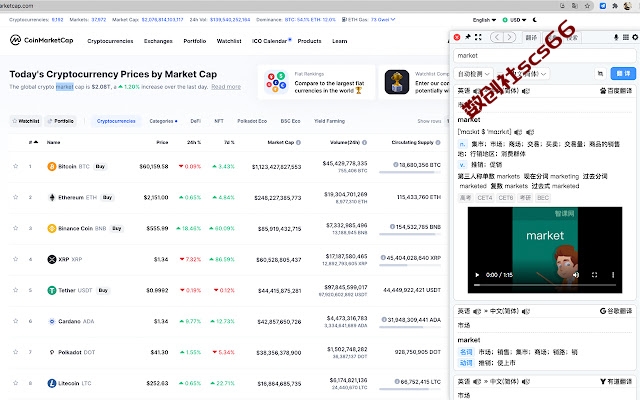
Task: Play Google section English source audio
Action: tap(477, 311)
